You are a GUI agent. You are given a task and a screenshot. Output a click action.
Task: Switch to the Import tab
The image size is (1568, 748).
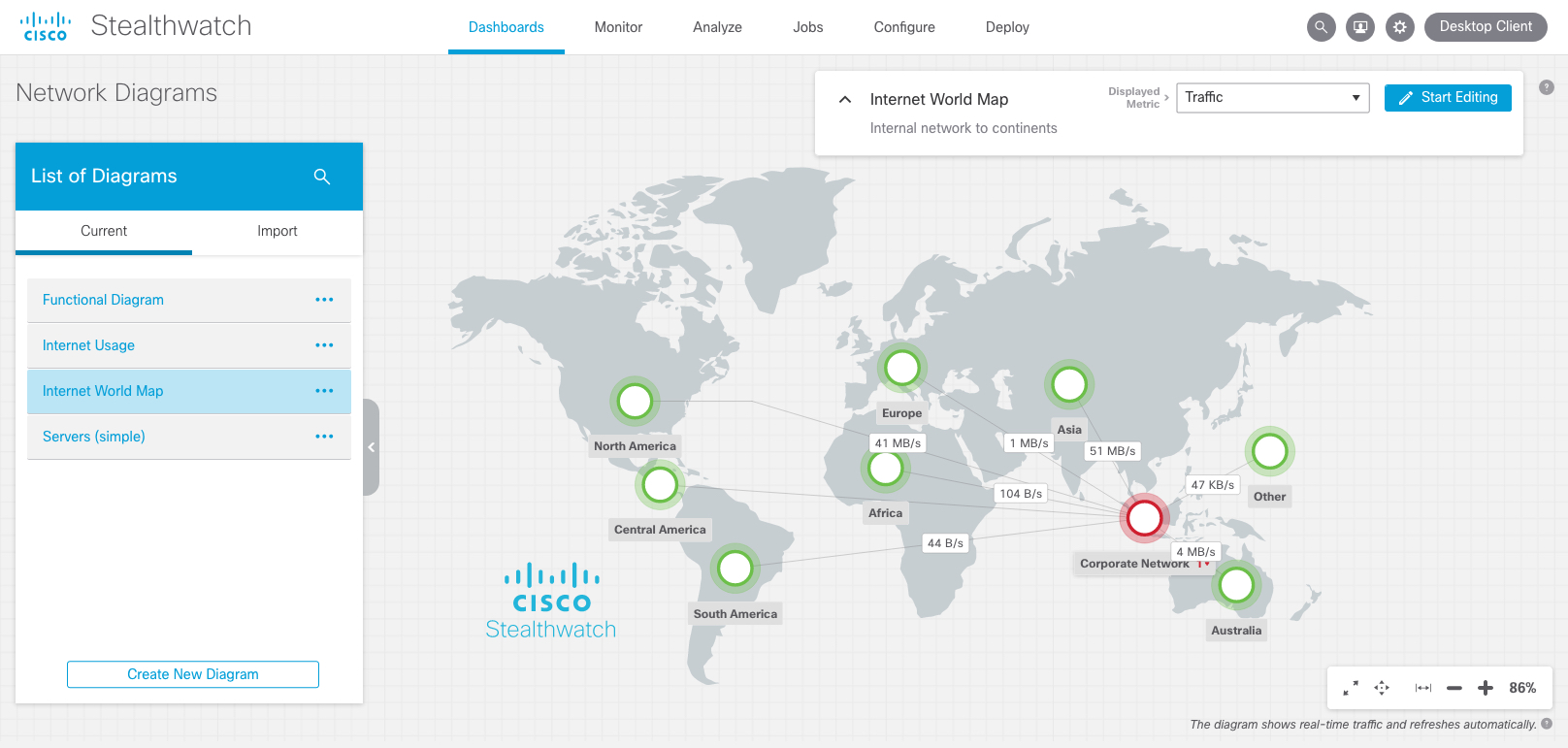(x=277, y=231)
